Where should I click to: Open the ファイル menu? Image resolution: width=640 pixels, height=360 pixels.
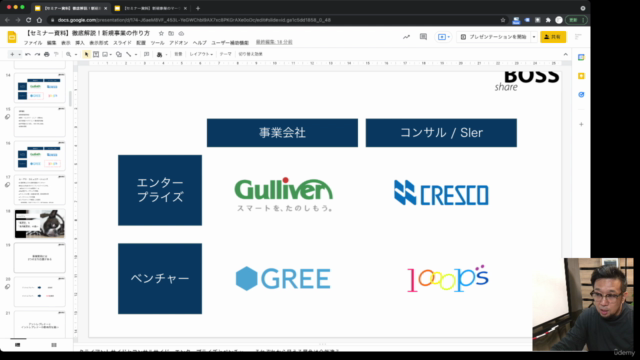coord(33,43)
